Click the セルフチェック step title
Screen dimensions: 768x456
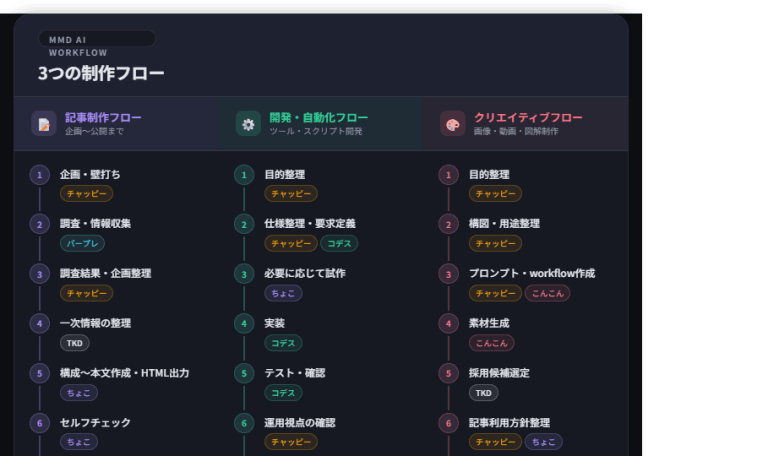(x=95, y=423)
